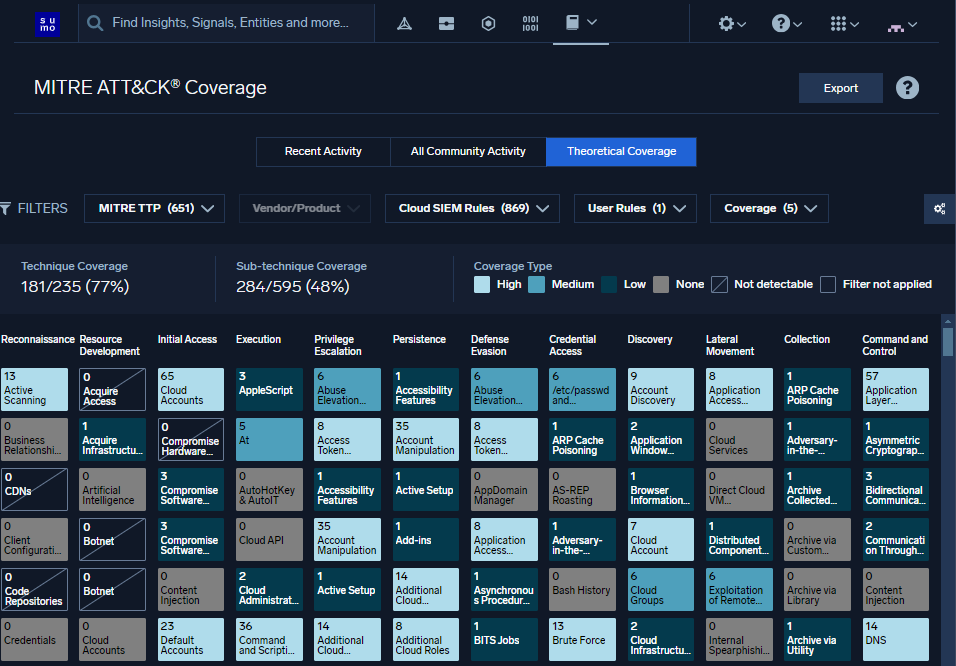Open the user profile avatar menu
This screenshot has height=666, width=956.
[902, 25]
